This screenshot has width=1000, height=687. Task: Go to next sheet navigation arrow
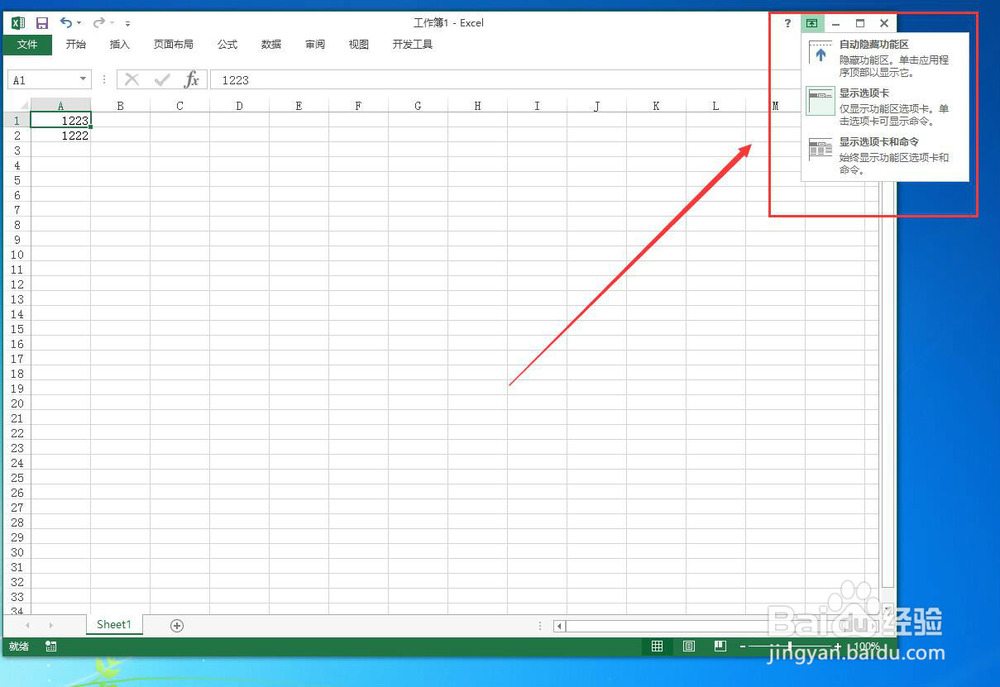tap(51, 625)
